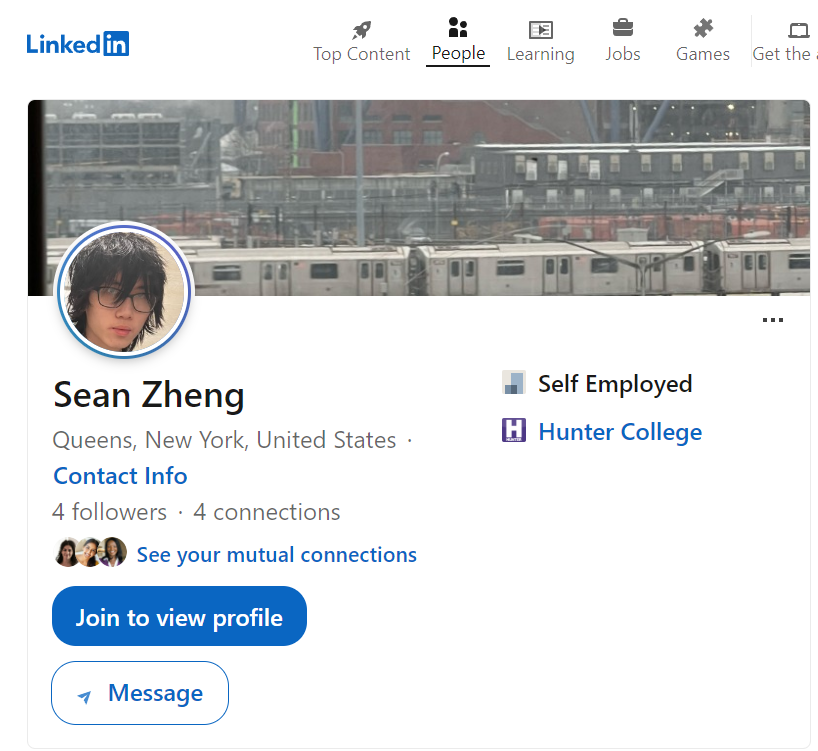This screenshot has height=751, width=818.
Task: Click Sean Zheng's profile photo
Action: pos(124,290)
